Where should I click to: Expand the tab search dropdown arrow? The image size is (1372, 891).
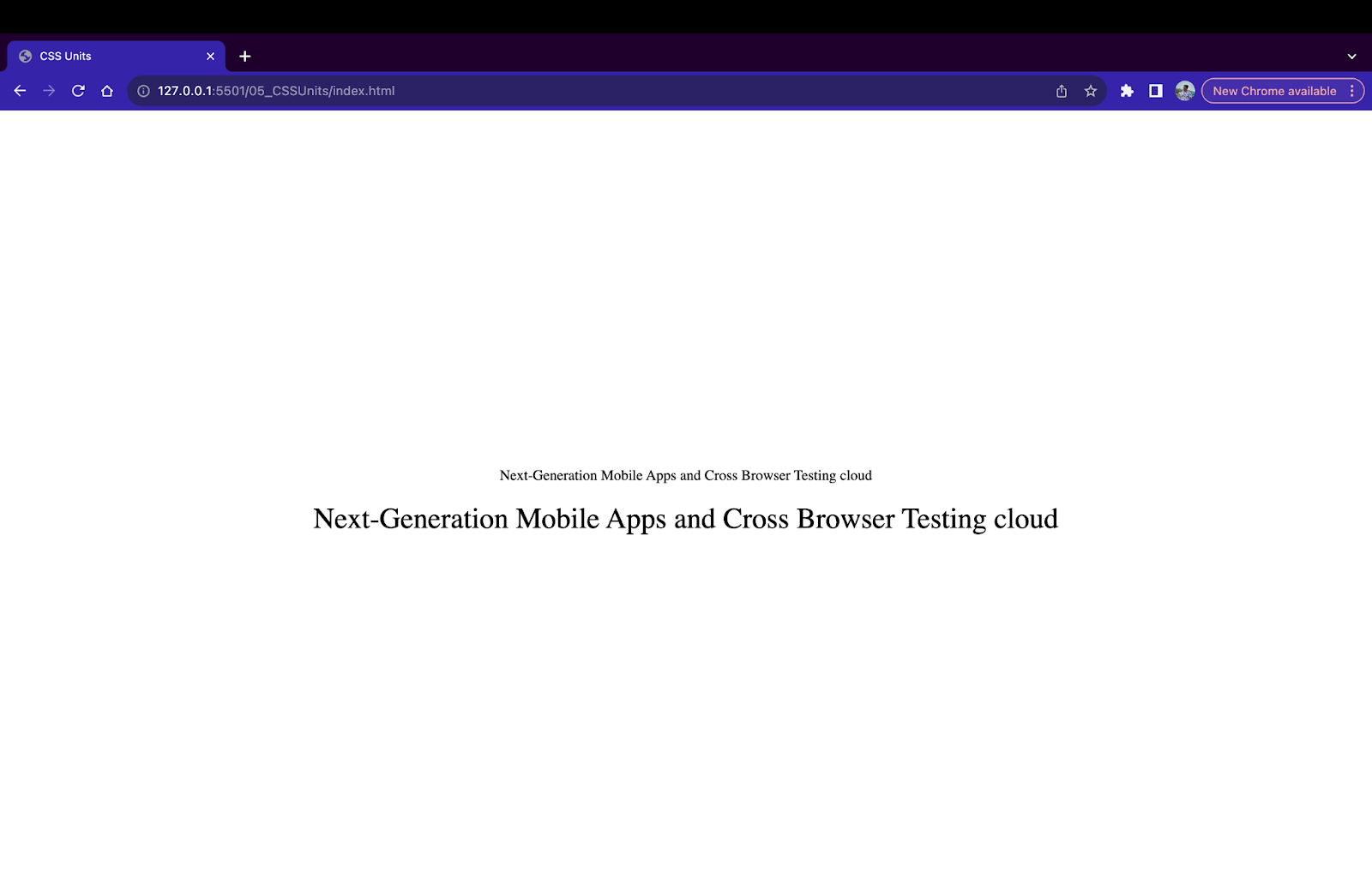[x=1352, y=57]
